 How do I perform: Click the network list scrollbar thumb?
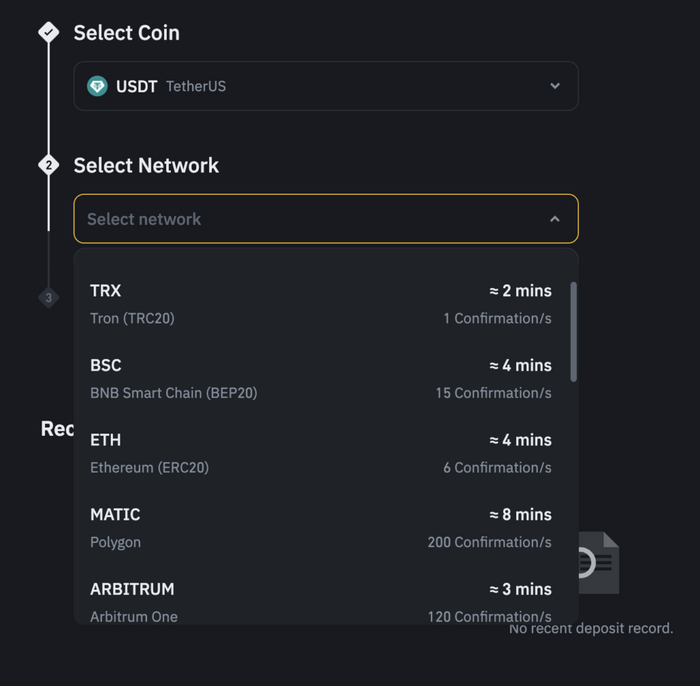(573, 331)
